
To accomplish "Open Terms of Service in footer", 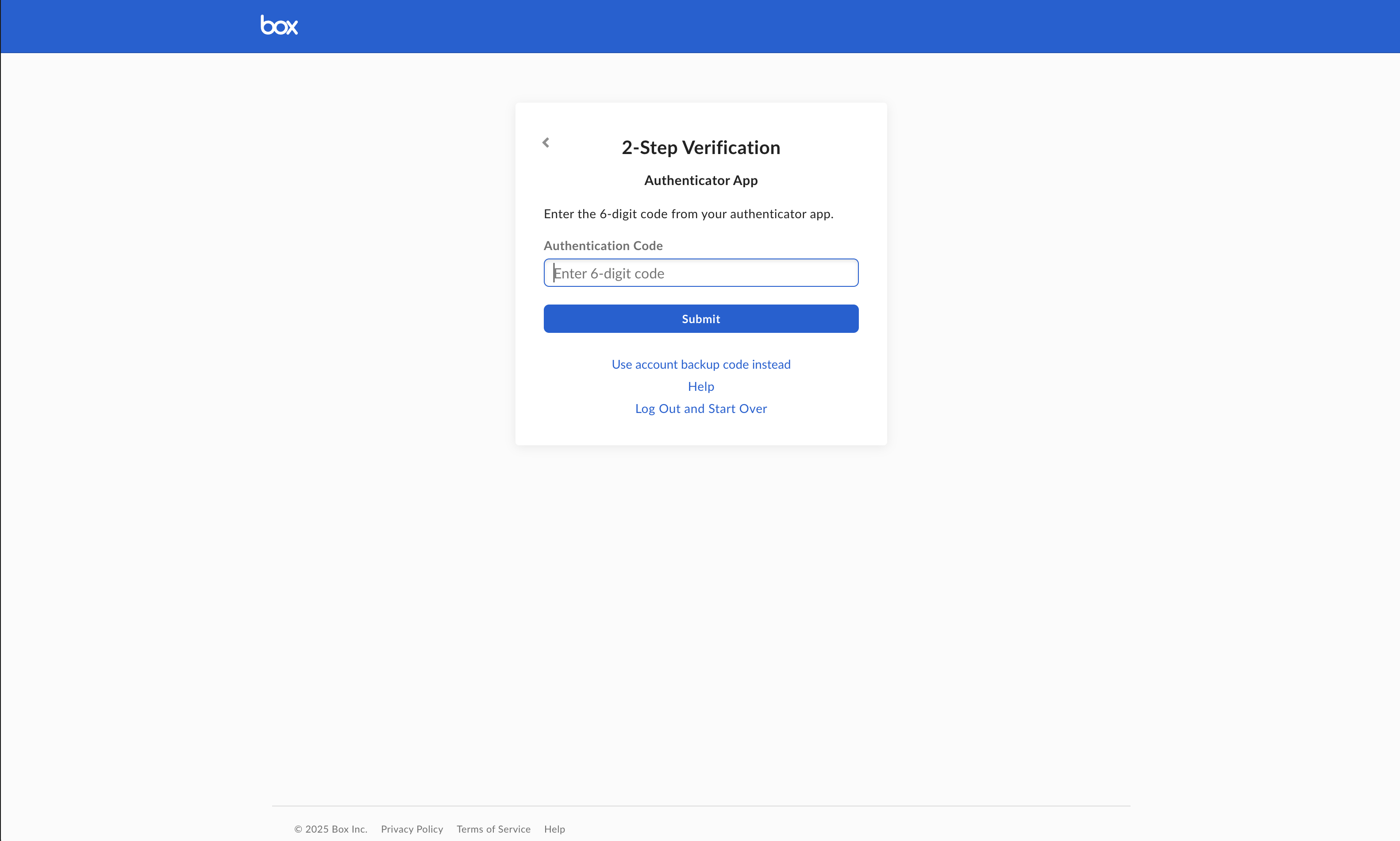I will [x=493, y=829].
